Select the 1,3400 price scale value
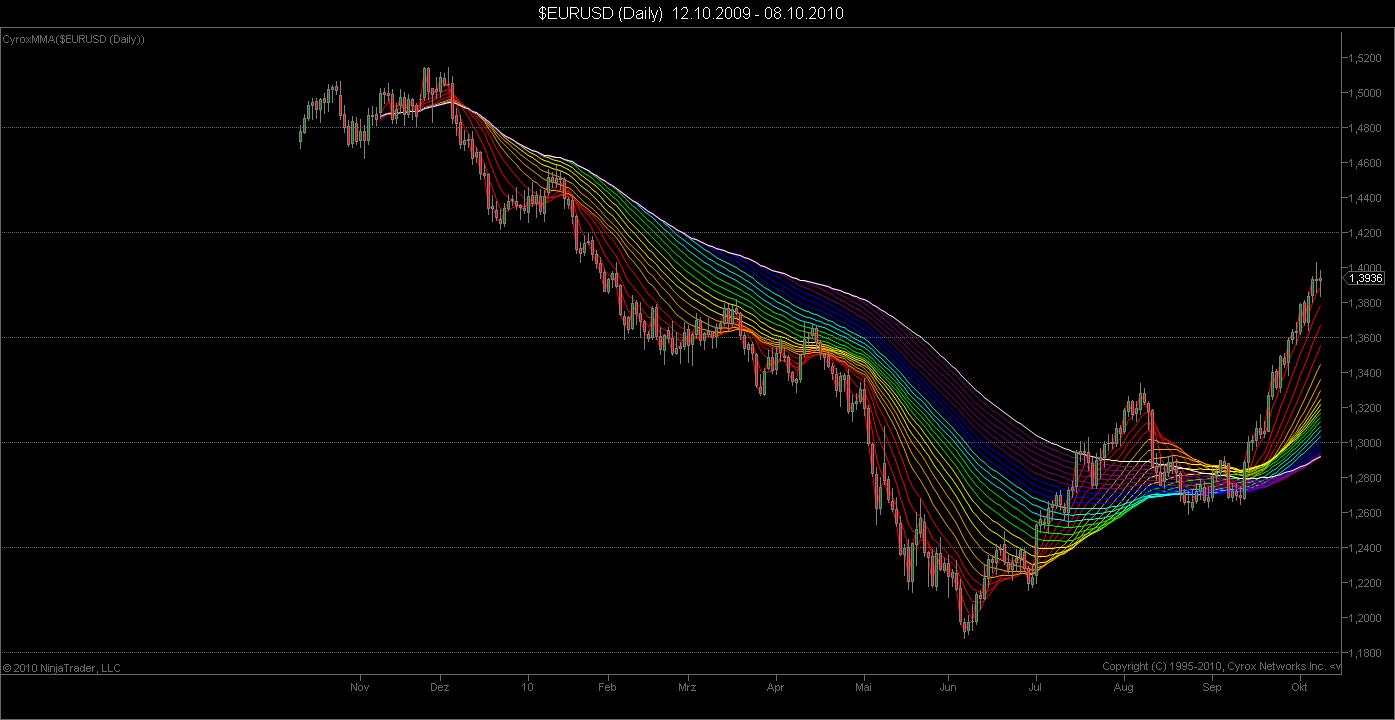 point(1365,373)
